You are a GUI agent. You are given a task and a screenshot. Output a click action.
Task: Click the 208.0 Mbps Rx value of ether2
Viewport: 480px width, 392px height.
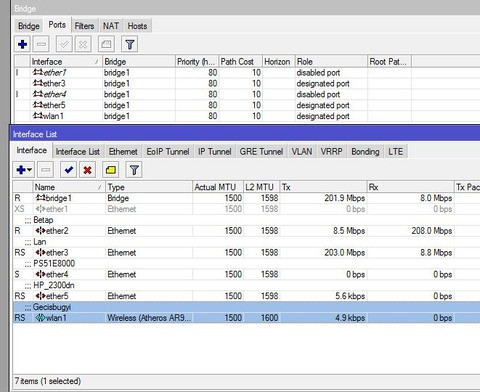pos(432,231)
